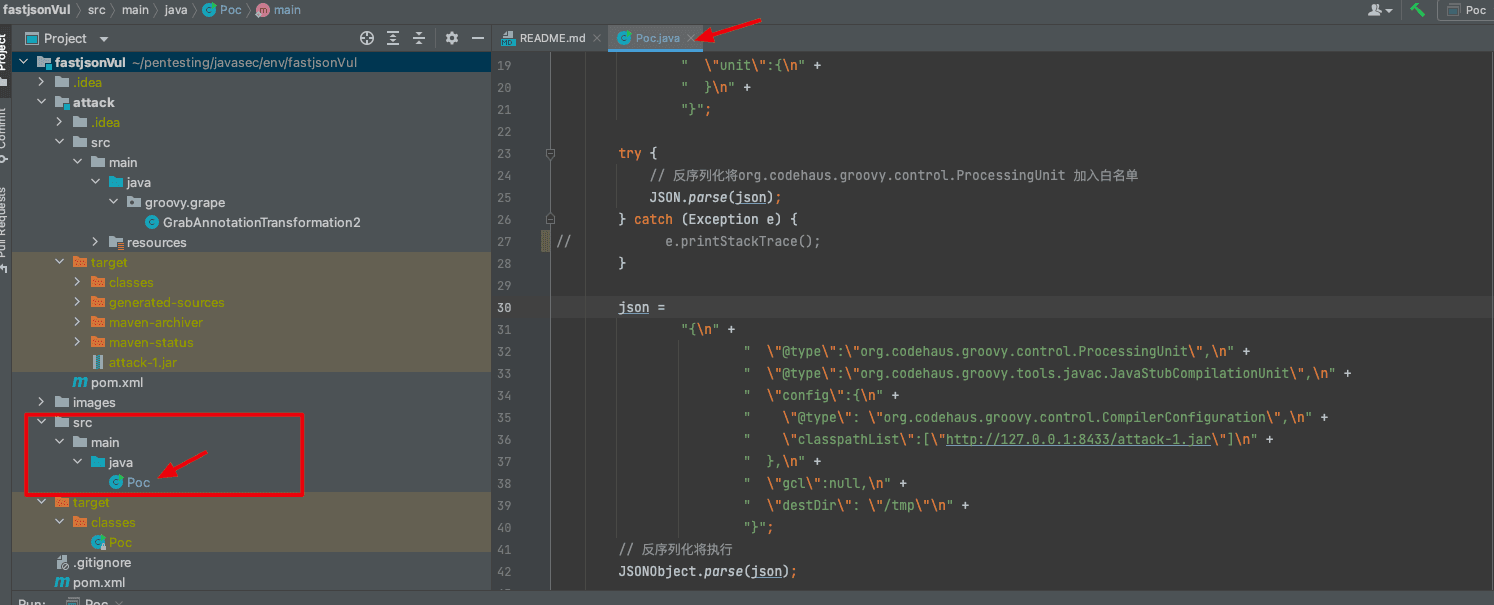
Task: Click the Collapse All icon in Project panel
Action: (419, 38)
